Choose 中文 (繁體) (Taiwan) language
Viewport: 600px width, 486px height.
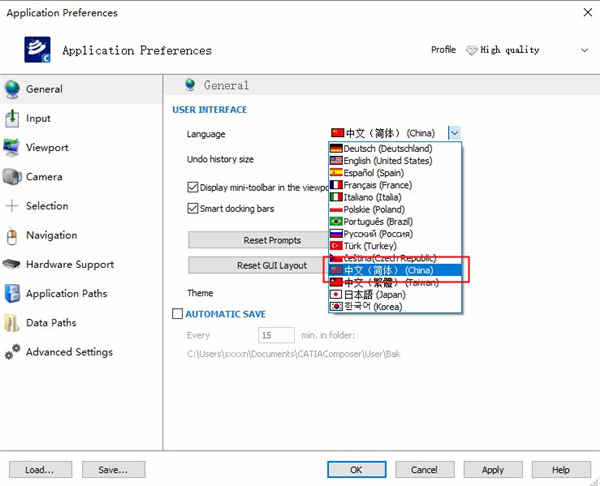[x=395, y=282]
